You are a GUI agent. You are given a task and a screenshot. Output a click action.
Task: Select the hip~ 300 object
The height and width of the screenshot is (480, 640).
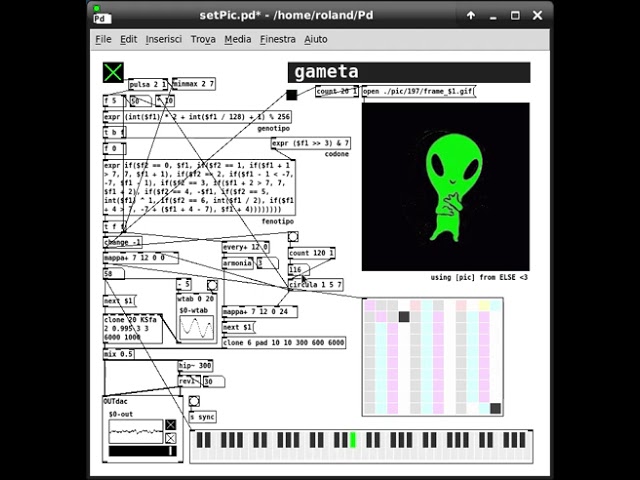click(x=196, y=366)
